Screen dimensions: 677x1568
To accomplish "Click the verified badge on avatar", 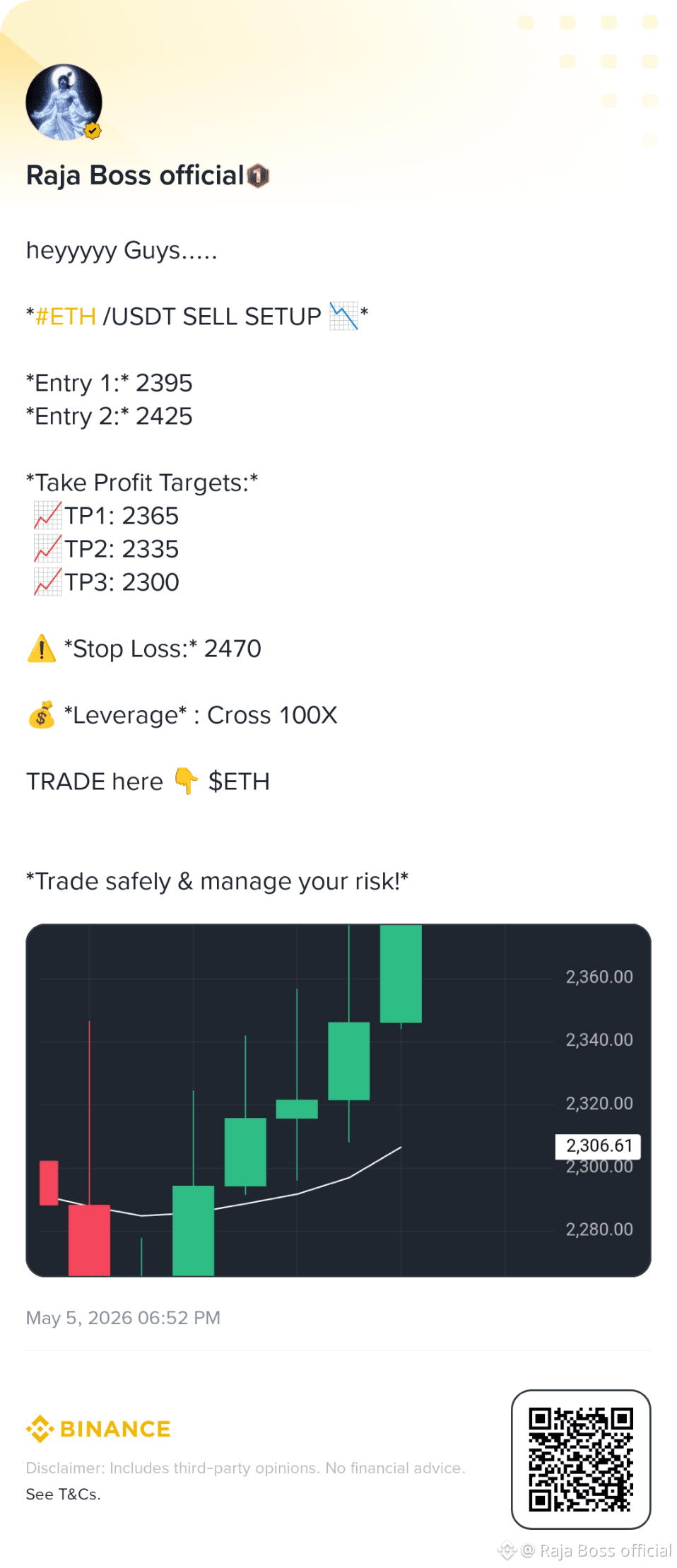I will [93, 130].
